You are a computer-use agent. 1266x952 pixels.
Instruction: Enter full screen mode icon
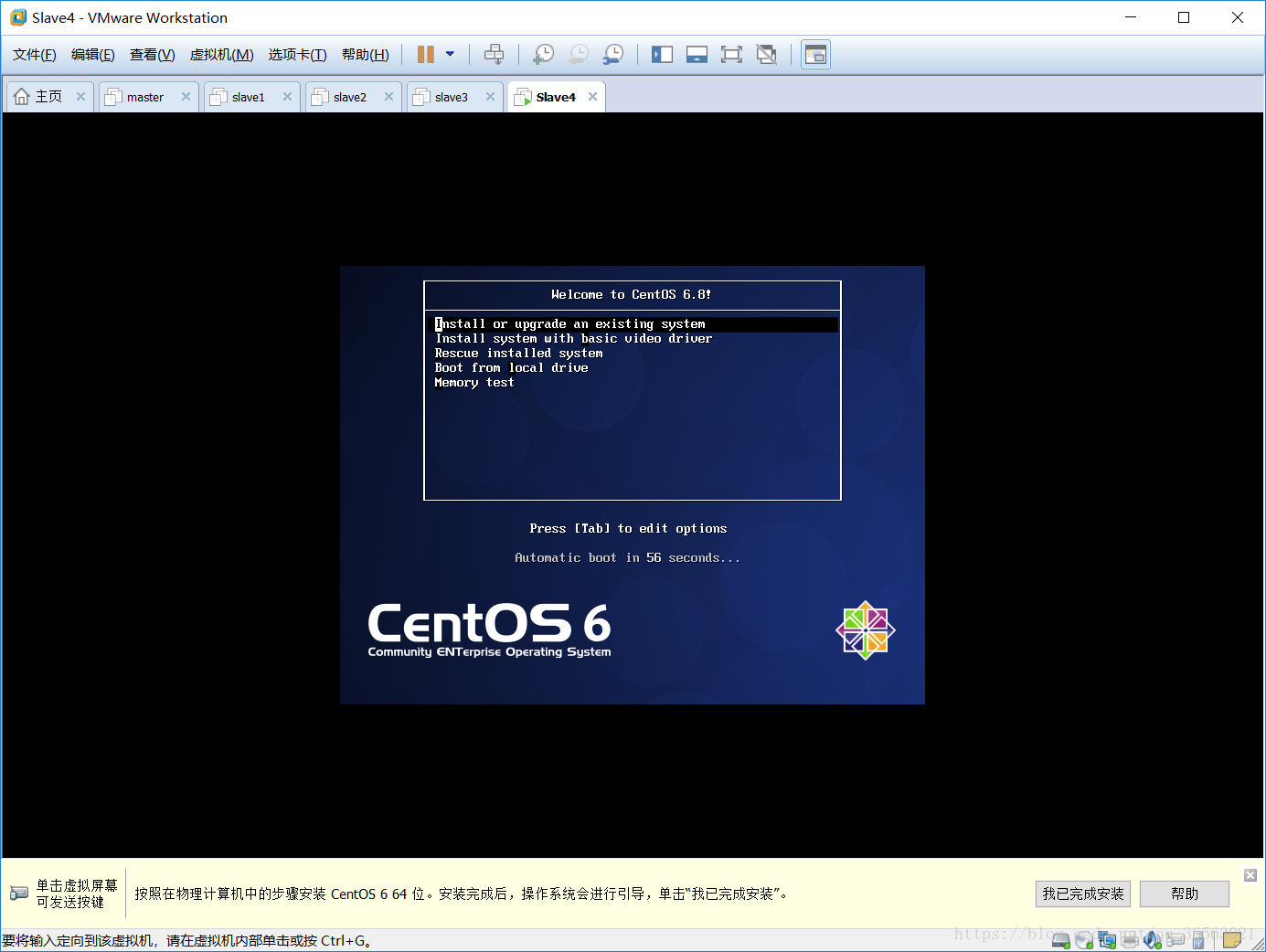coord(731,55)
